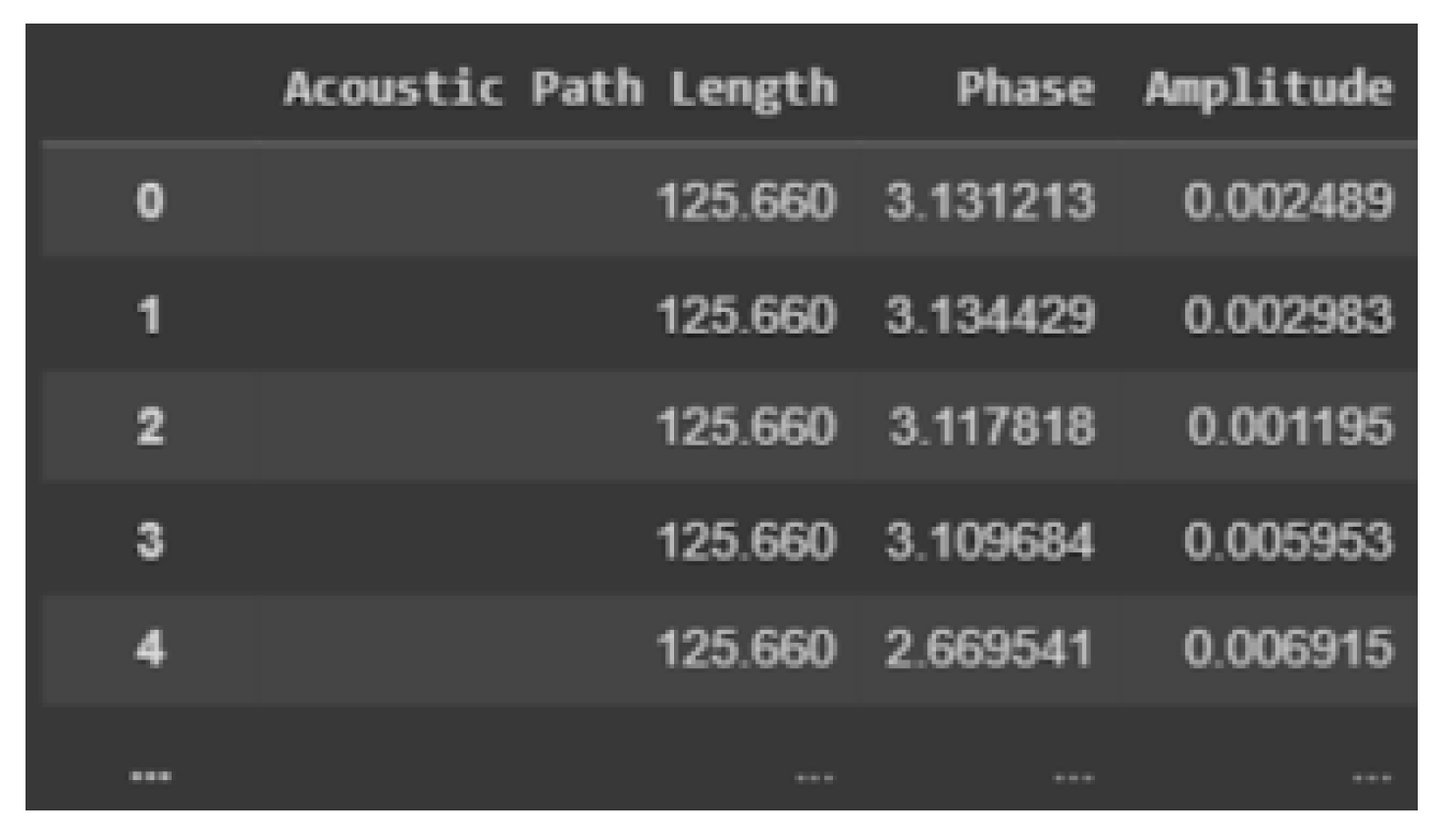Select the Phase column header
1456x834 pixels.
[1025, 87]
